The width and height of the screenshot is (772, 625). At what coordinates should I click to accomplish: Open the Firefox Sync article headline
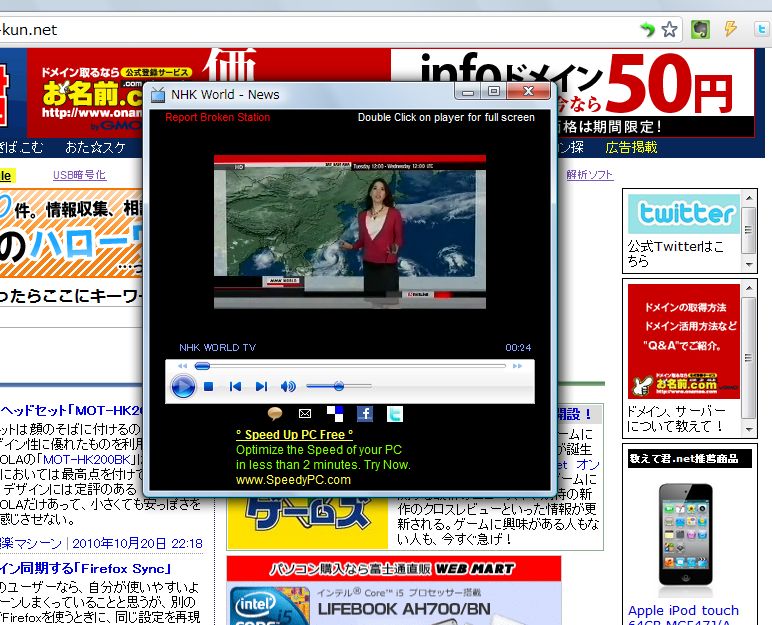[x=86, y=568]
